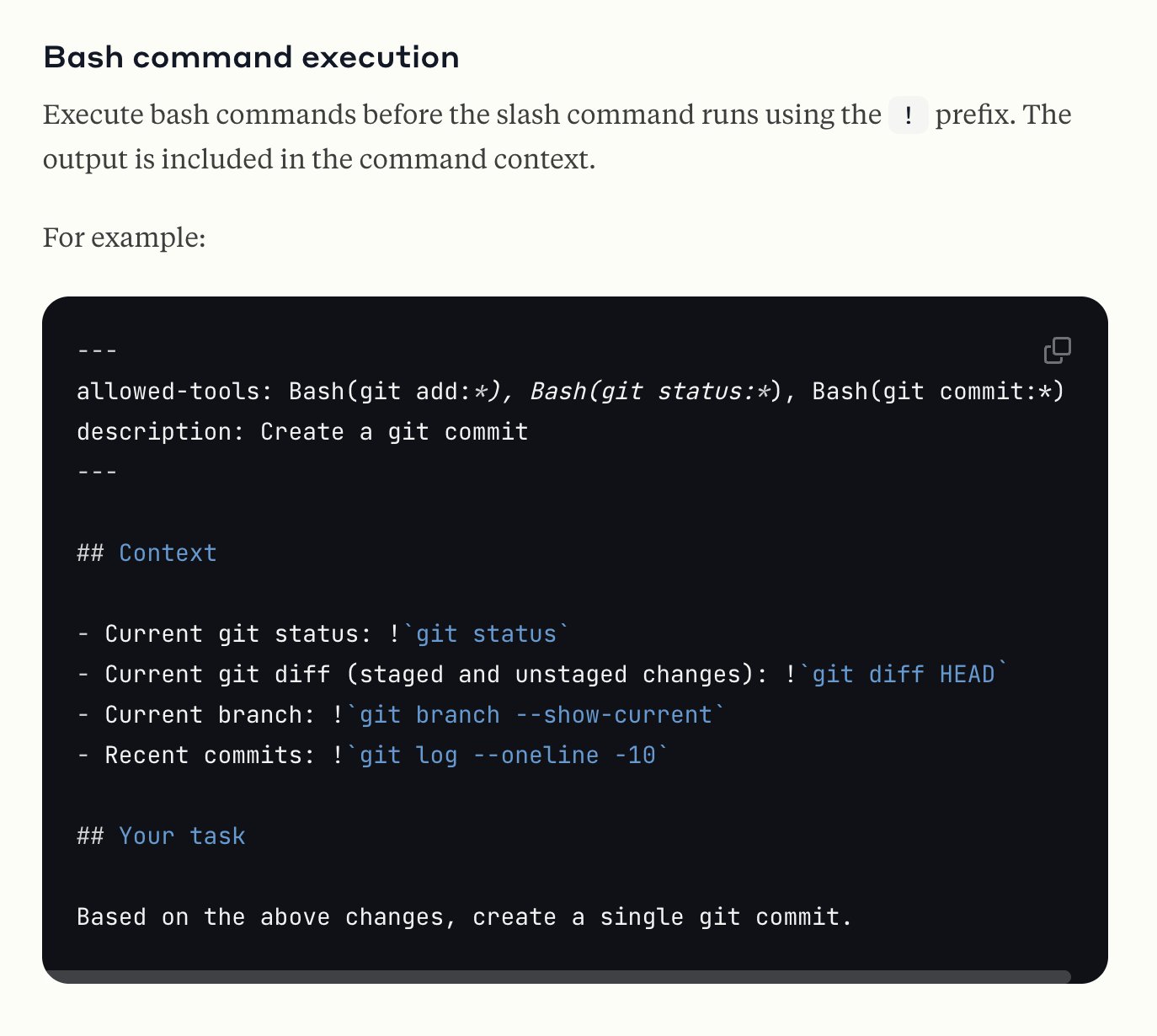This screenshot has width=1157, height=1036.
Task: Click the inline "!" code badge
Action: pos(908,115)
